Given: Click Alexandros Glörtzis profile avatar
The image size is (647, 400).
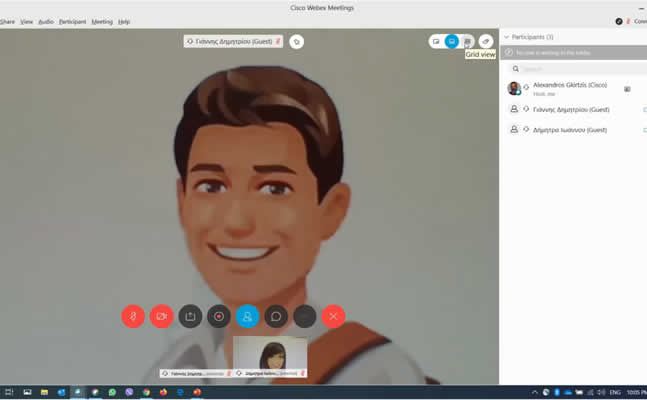Looking at the screenshot, I should pyautogui.click(x=514, y=88).
